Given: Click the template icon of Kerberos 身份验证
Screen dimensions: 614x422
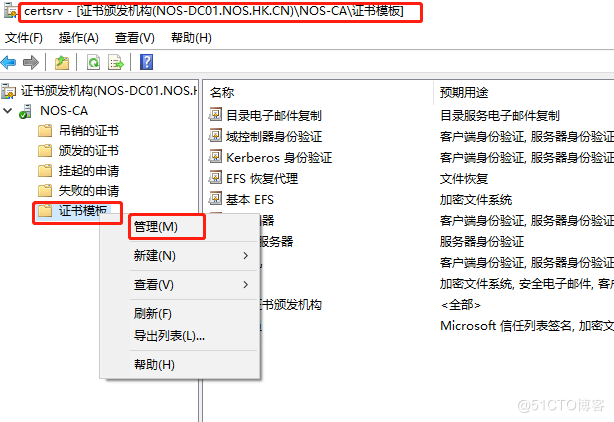Looking at the screenshot, I should tap(215, 157).
